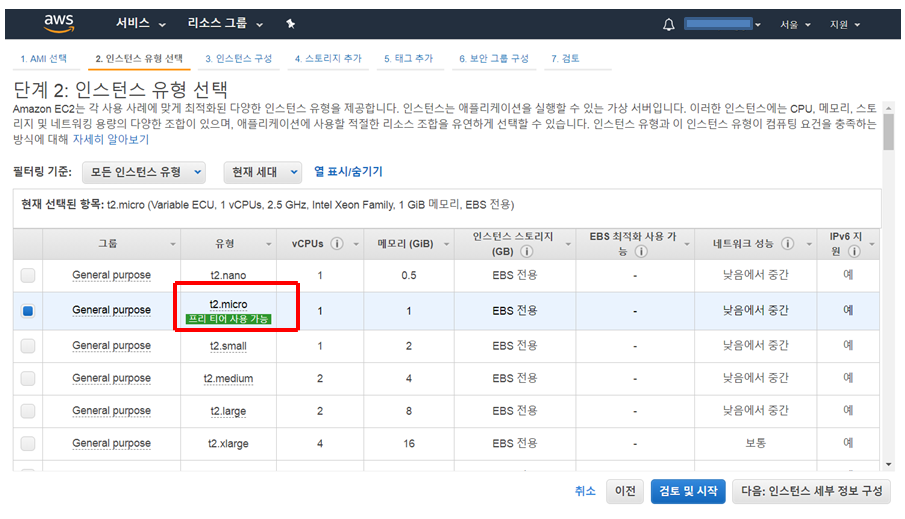Open the 지원 support dropdown
The height and width of the screenshot is (519, 905).
pyautogui.click(x=845, y=24)
